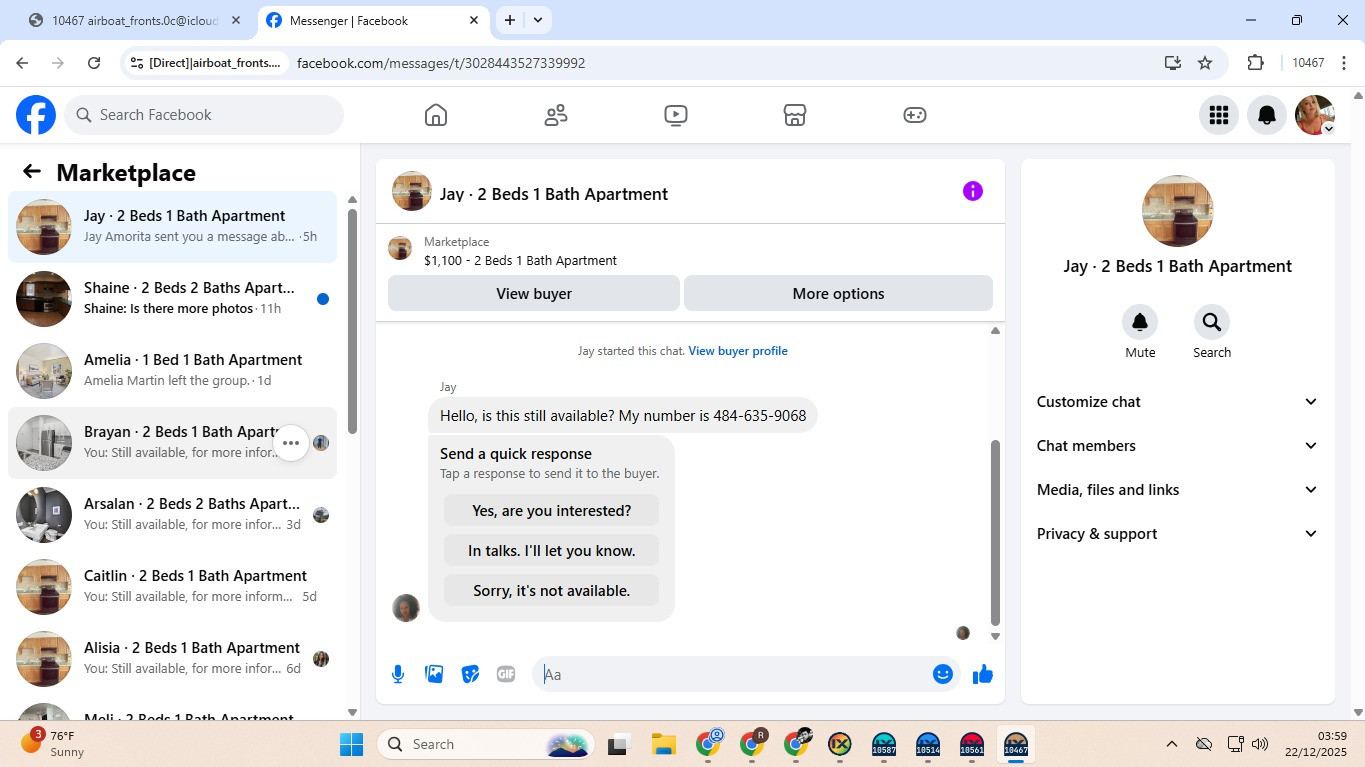Choose a sticker icon in the composer
Image resolution: width=1365 pixels, height=767 pixels.
[x=470, y=674]
